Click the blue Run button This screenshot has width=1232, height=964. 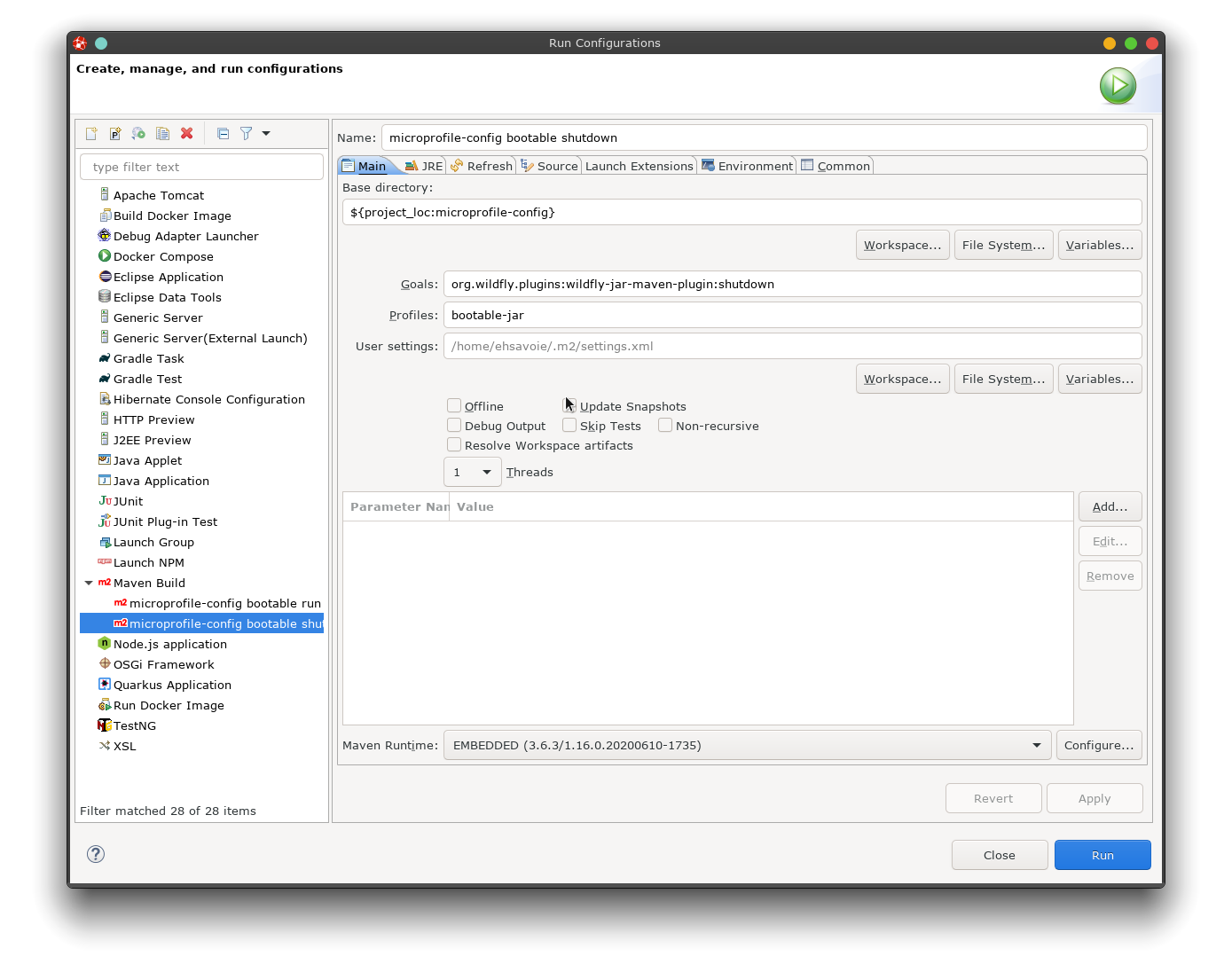[1102, 855]
